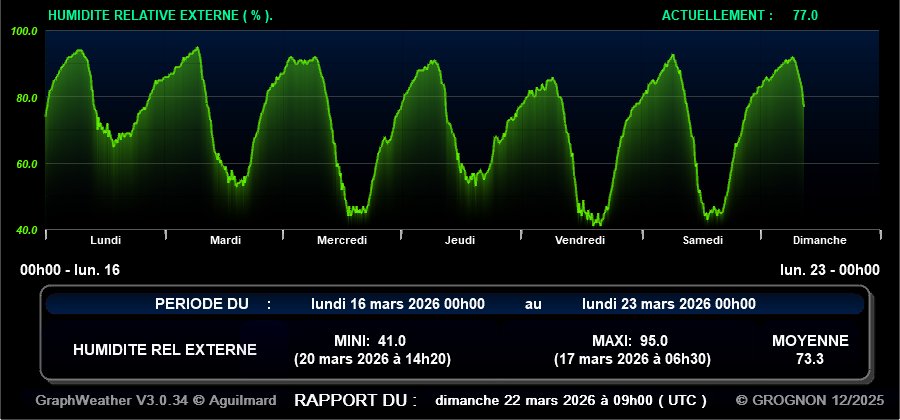Screen dimensions: 900x420
Task: Click the 'lun. 23 - 00h00' end marker
Action: [829, 270]
